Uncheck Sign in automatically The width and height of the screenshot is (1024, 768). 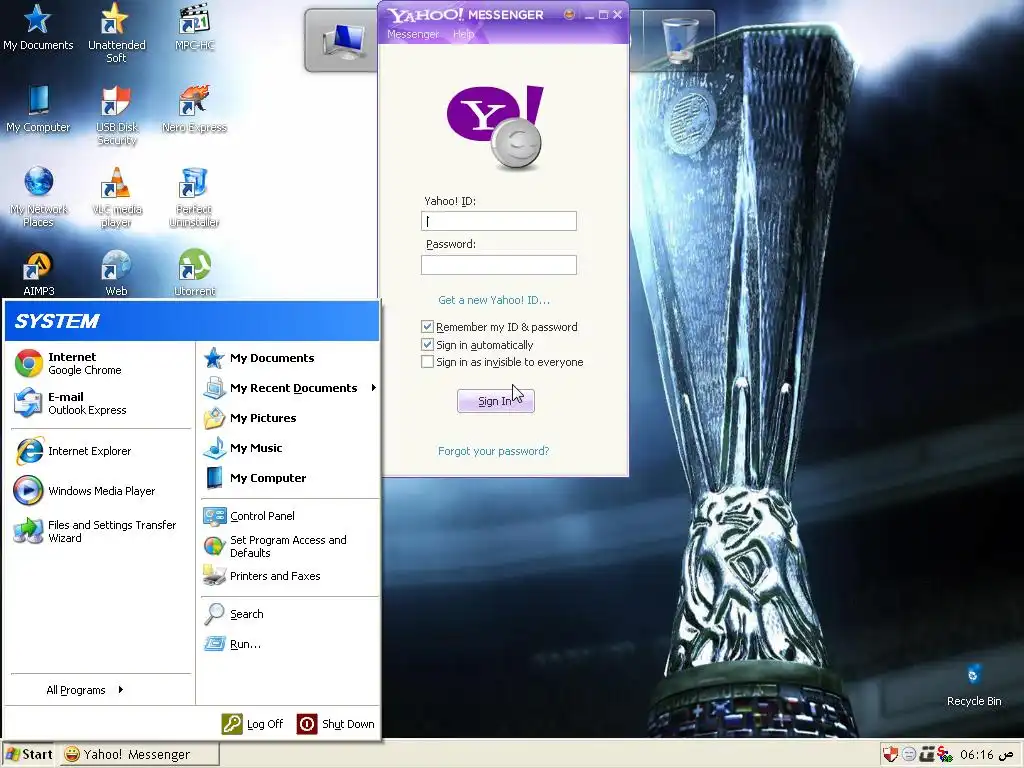coord(427,344)
